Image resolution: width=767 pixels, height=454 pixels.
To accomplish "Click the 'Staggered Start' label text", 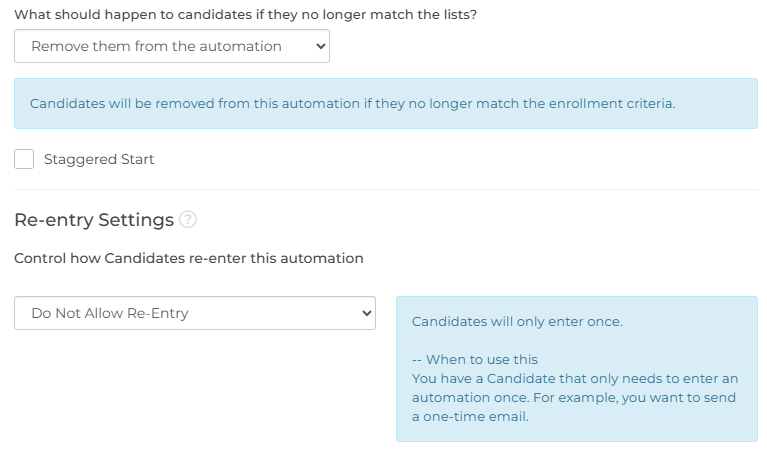I will pyautogui.click(x=99, y=159).
